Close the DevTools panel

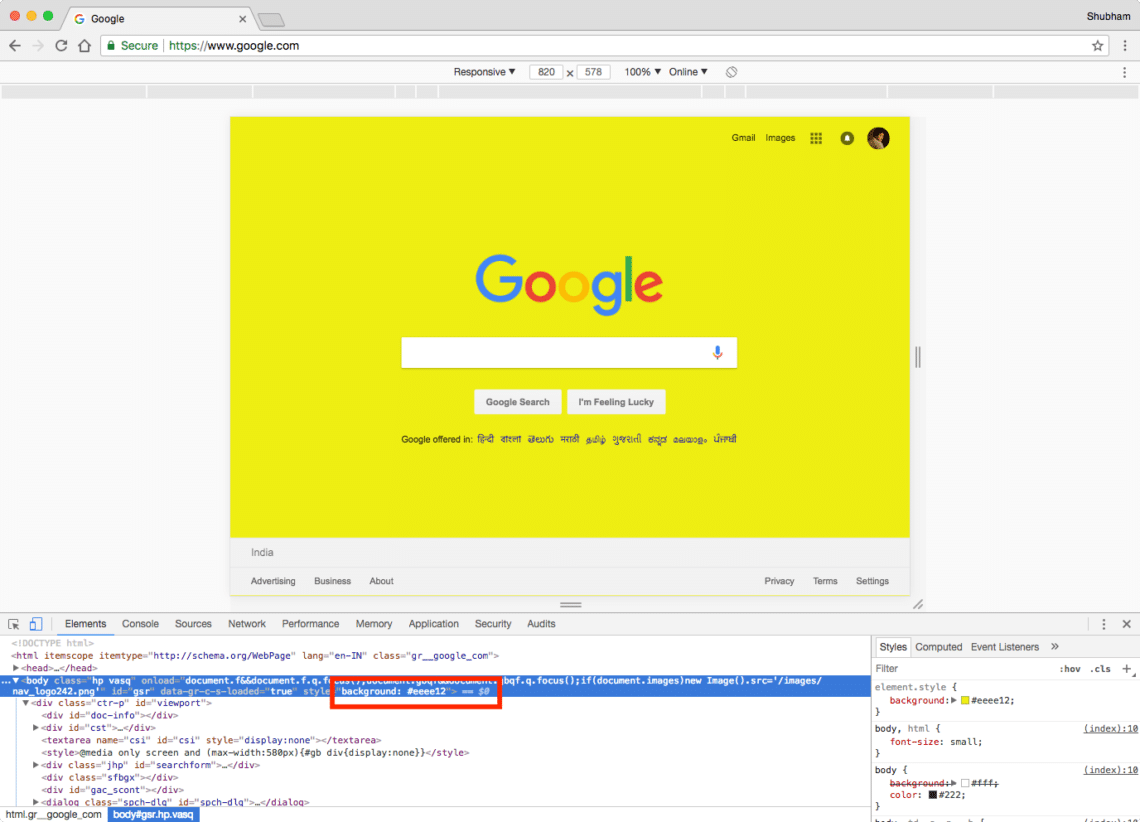tap(1126, 624)
